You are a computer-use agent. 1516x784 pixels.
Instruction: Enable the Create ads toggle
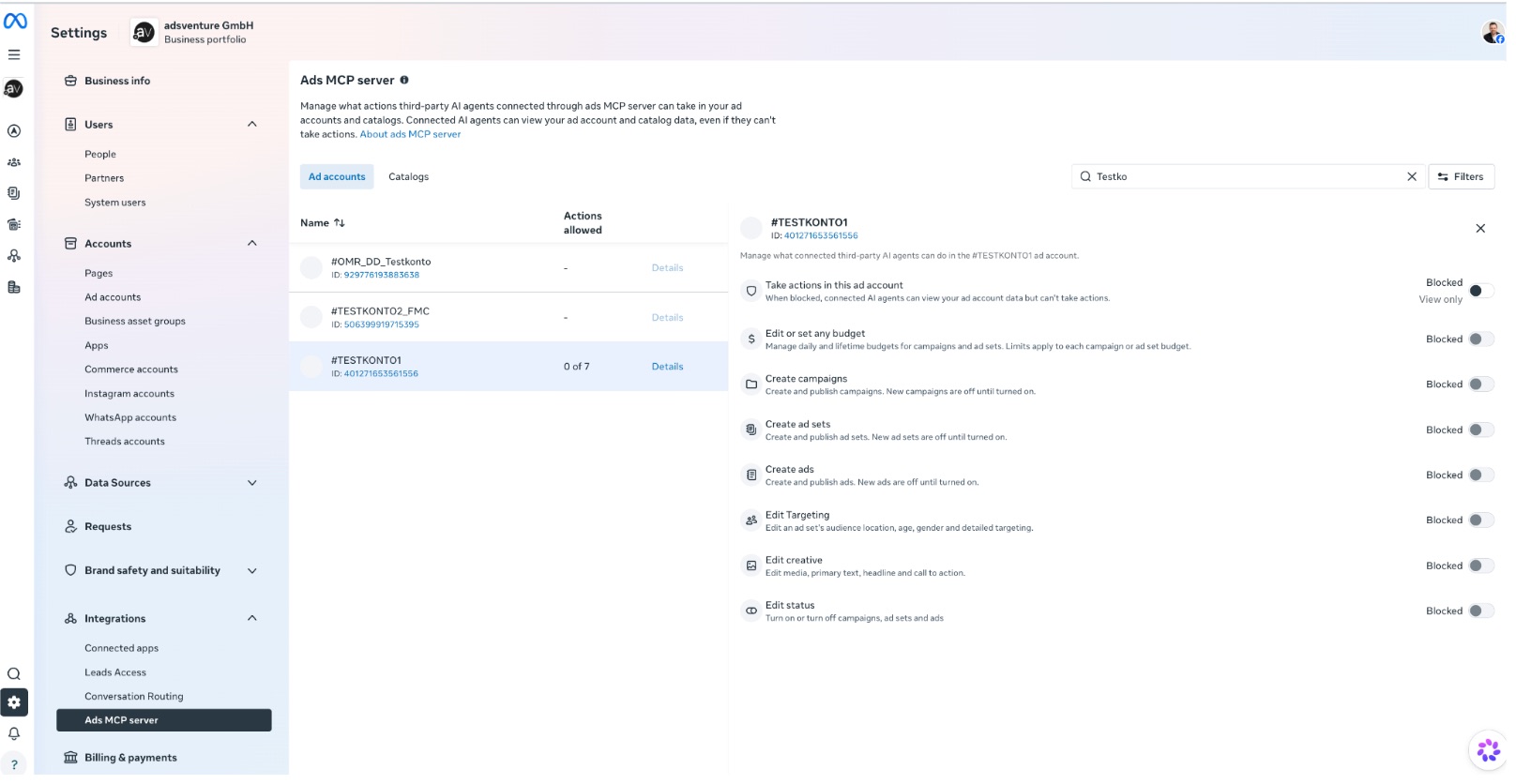(x=1481, y=475)
